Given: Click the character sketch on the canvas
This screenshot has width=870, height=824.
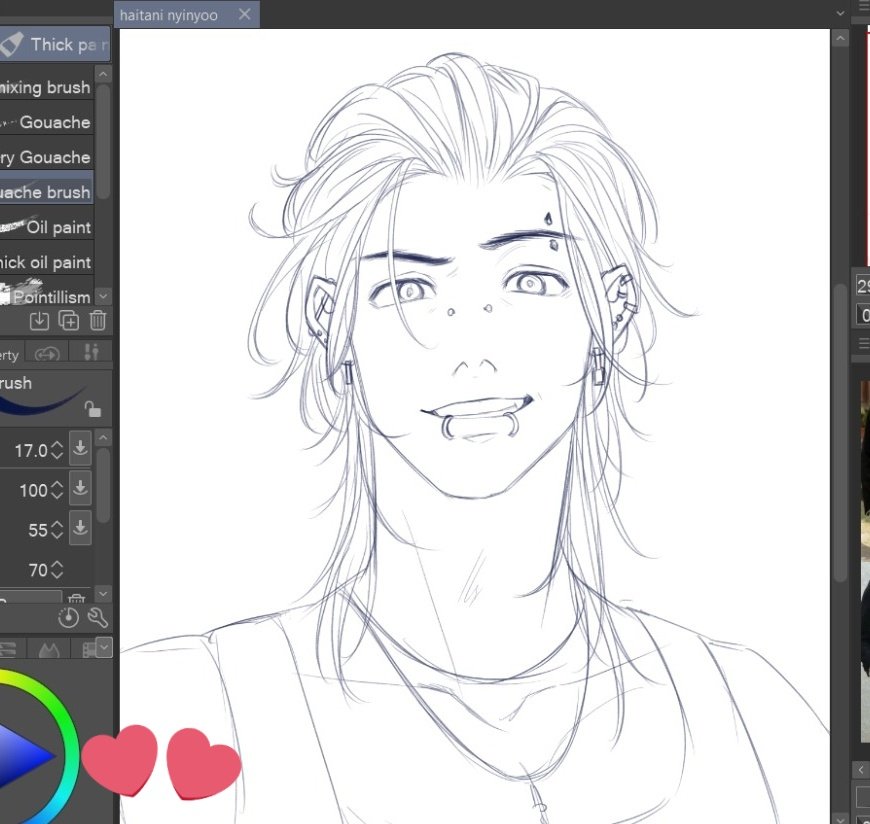Looking at the screenshot, I should pyautogui.click(x=474, y=427).
